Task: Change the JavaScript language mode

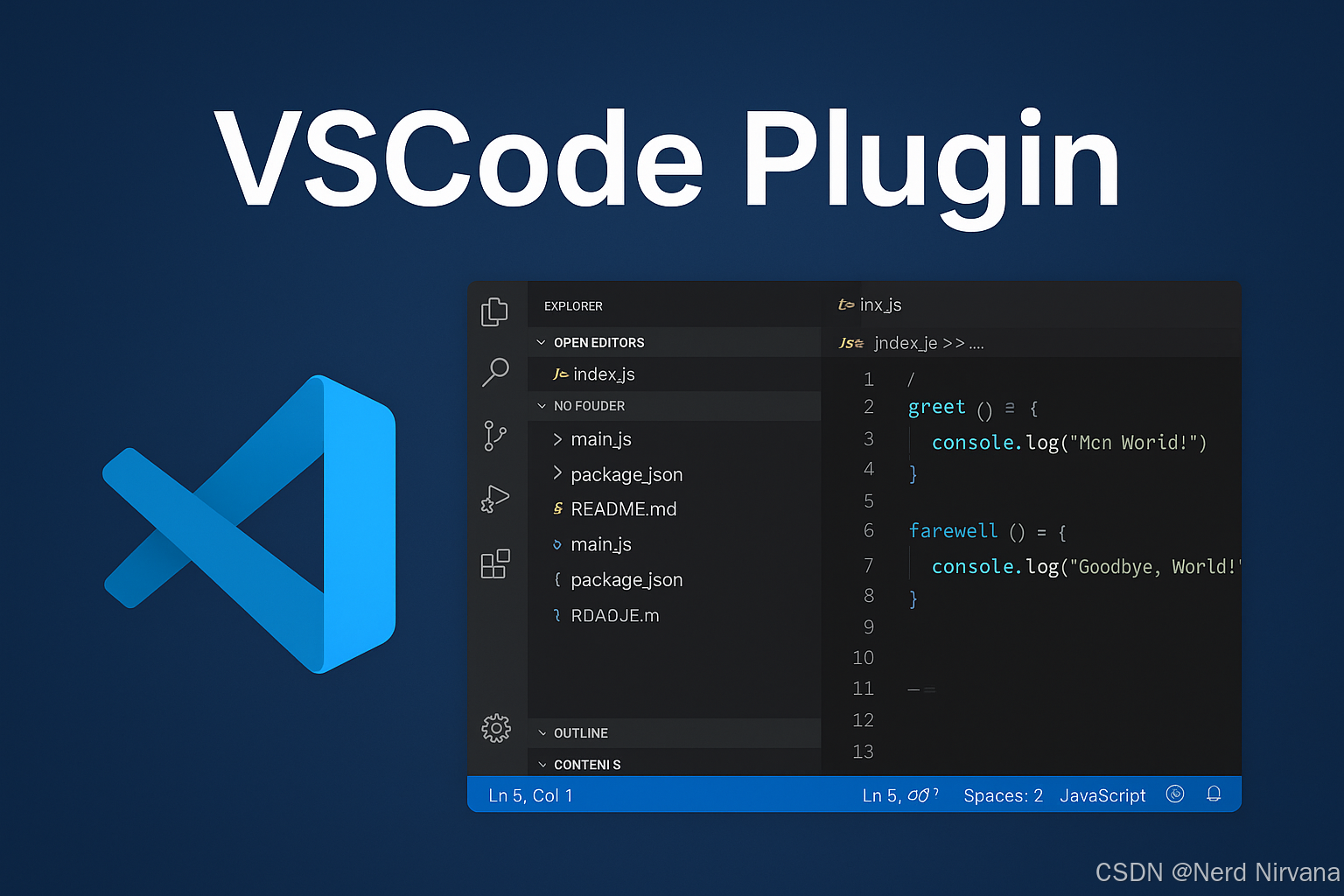Action: pos(1102,795)
